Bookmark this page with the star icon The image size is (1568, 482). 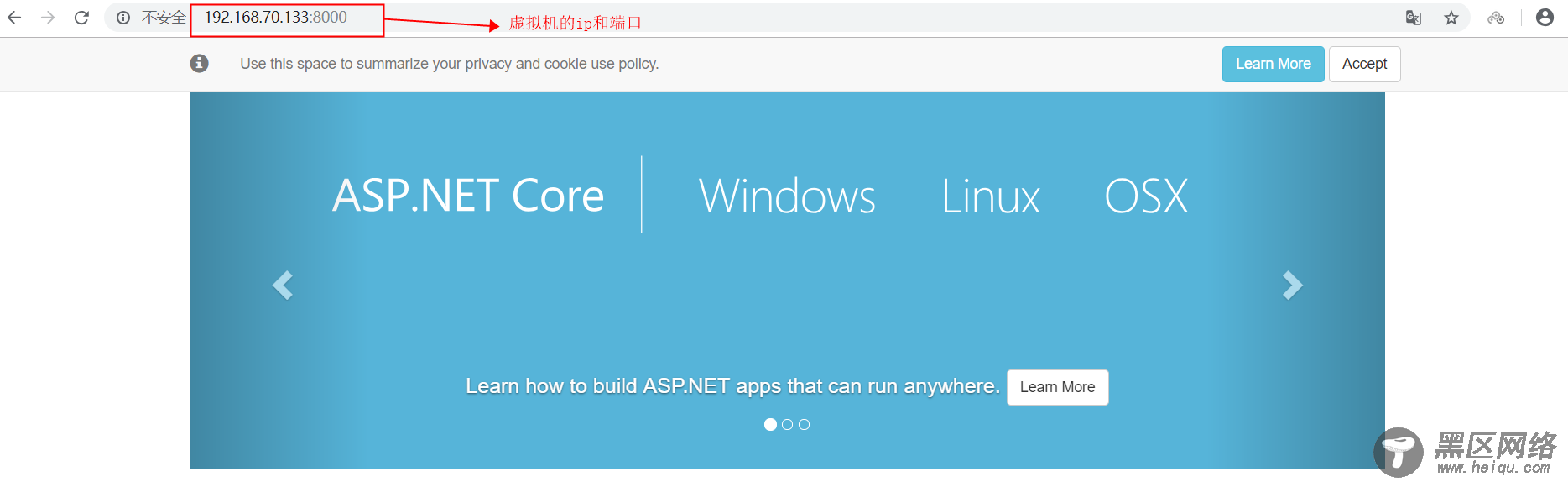point(1451,18)
